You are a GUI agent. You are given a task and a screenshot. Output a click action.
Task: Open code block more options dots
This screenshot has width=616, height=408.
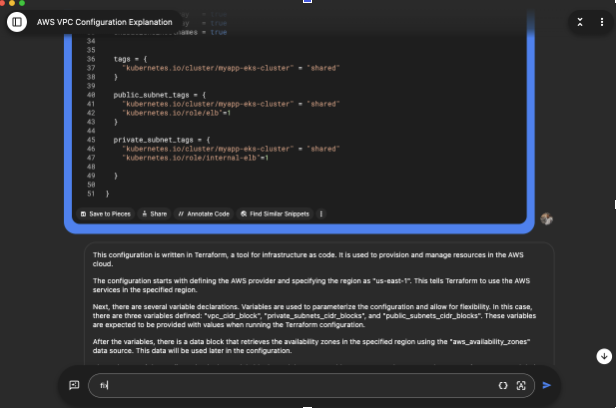pos(321,213)
